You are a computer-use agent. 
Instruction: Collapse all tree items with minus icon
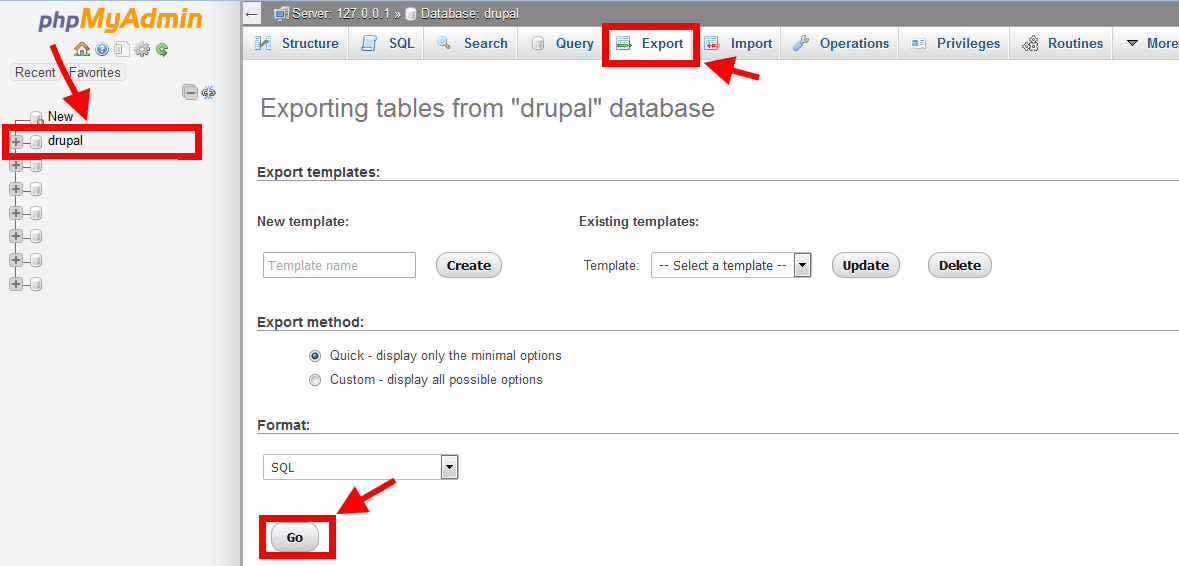tap(190, 92)
